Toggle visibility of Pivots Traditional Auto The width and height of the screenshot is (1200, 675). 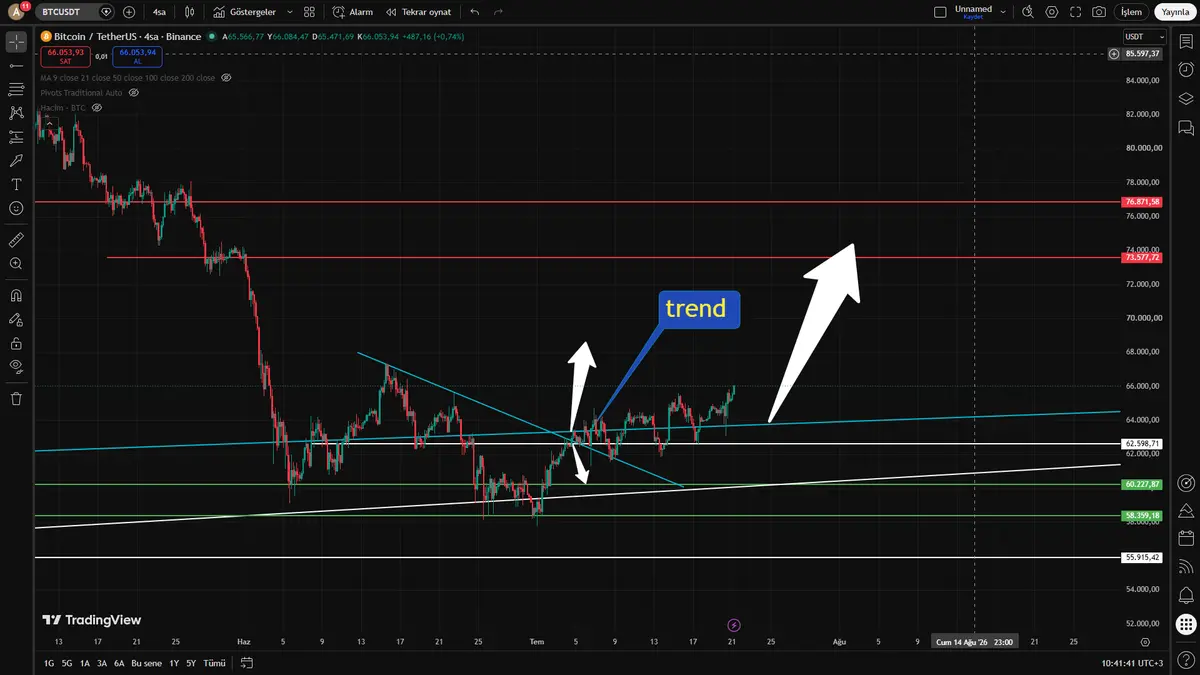click(x=133, y=92)
